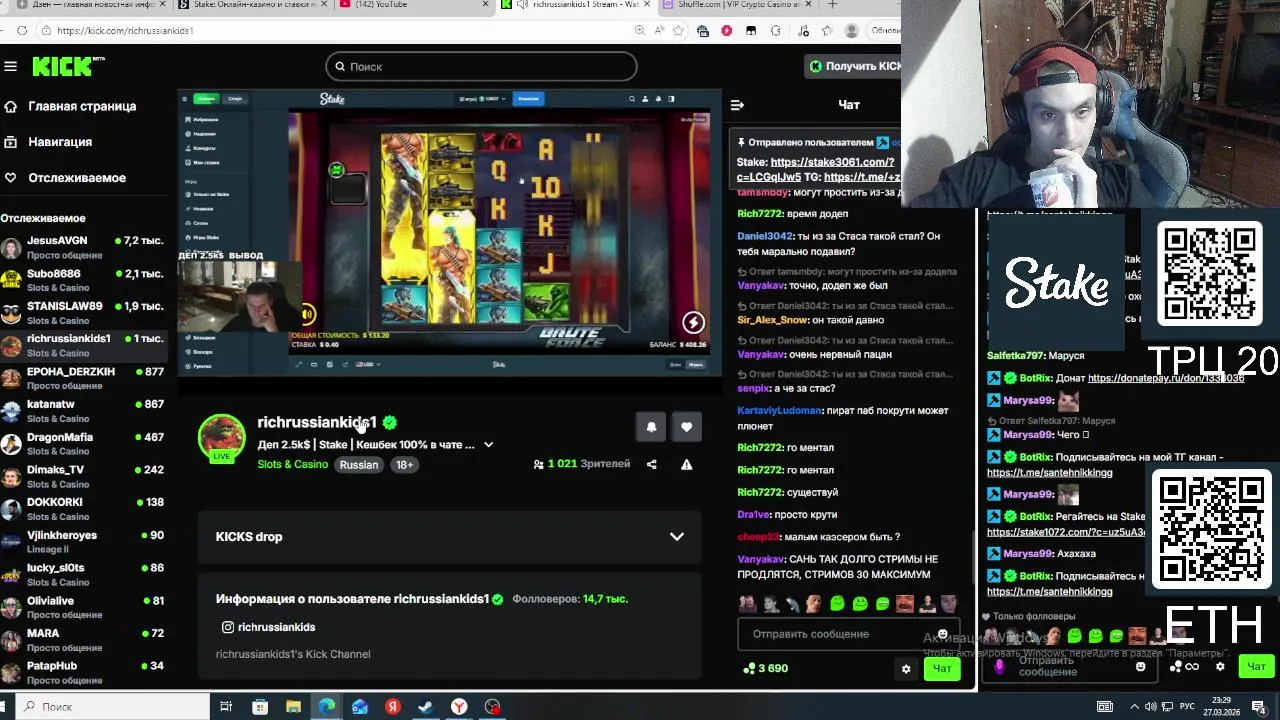Open followed channel MARA

[82, 640]
